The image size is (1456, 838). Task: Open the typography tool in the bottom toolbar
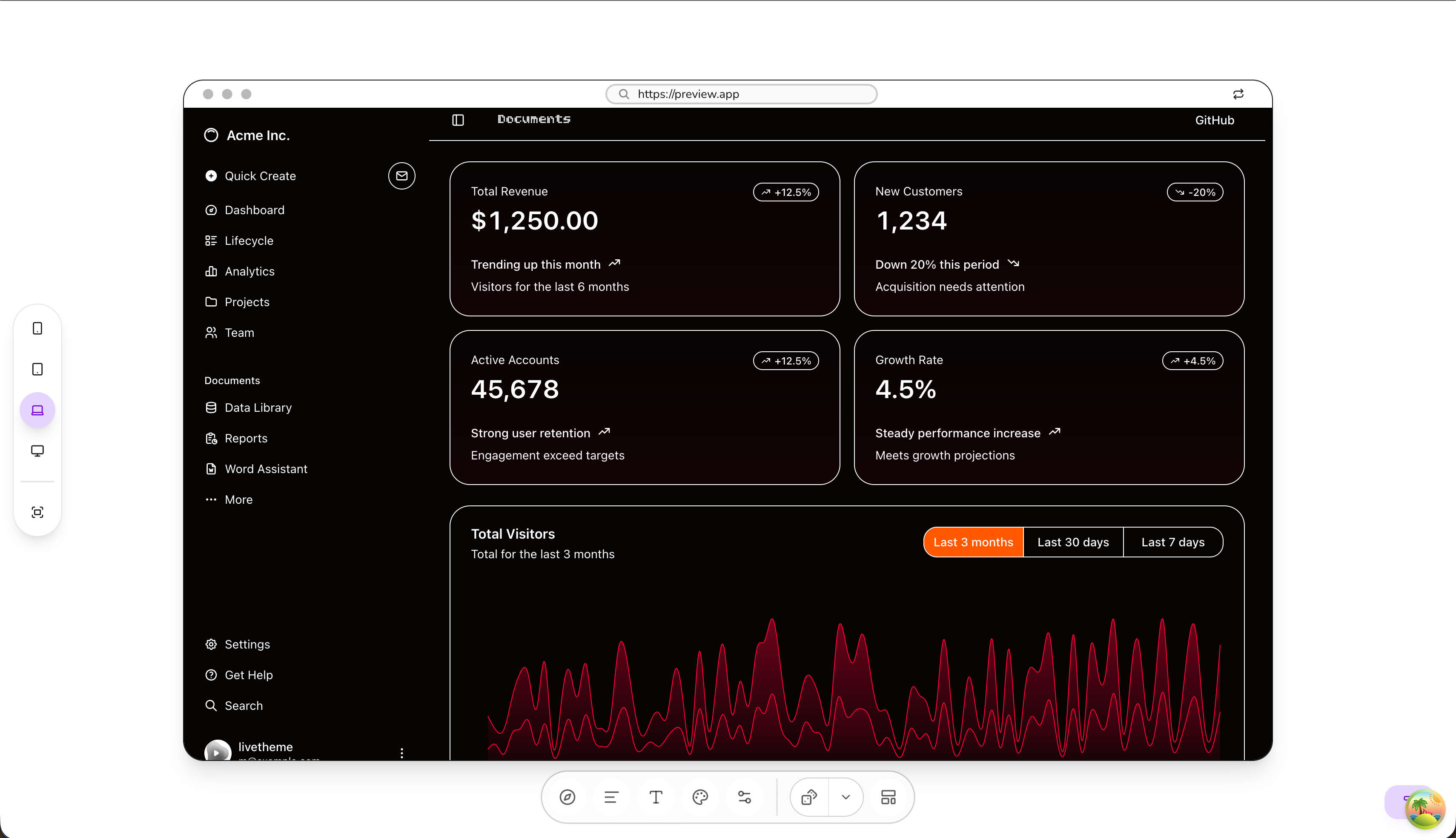(656, 797)
